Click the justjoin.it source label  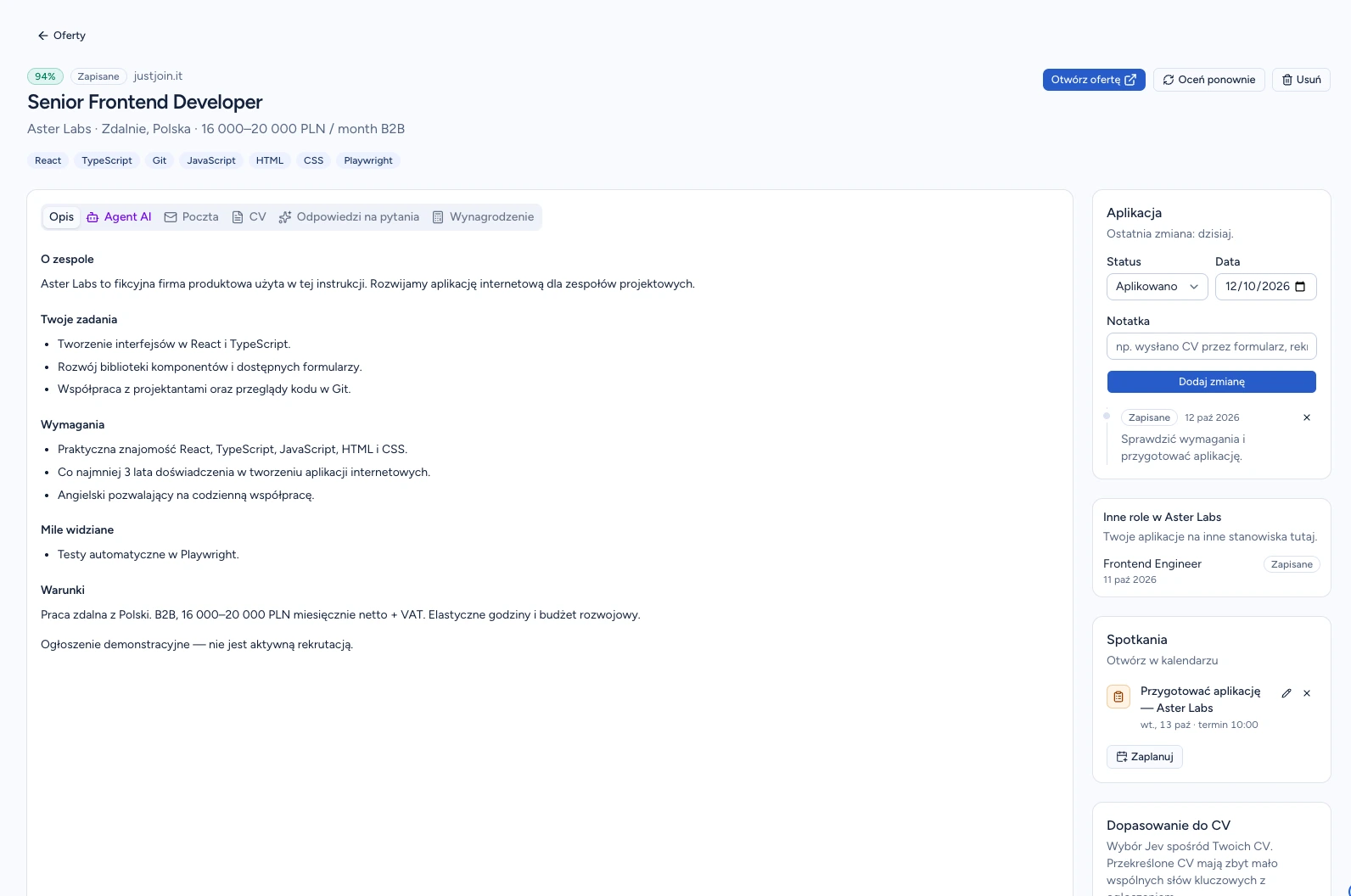(158, 76)
